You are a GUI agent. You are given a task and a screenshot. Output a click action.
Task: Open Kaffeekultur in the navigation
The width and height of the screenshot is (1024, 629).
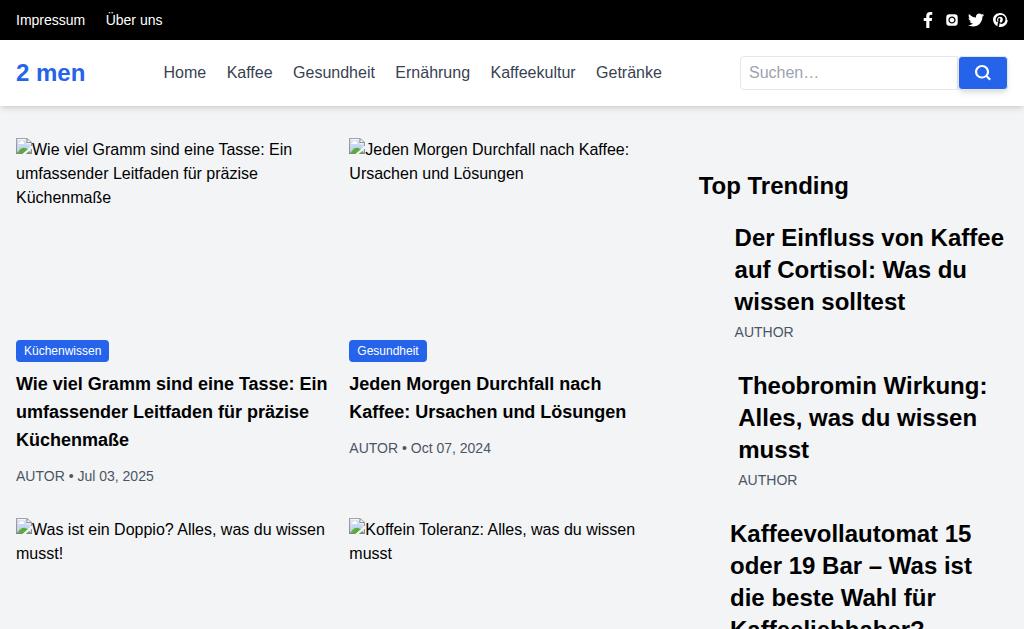pos(533,73)
